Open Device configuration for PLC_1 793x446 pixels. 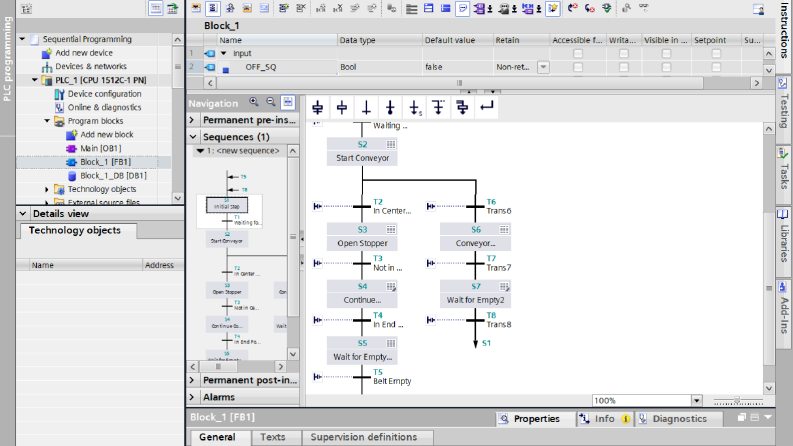(105, 94)
